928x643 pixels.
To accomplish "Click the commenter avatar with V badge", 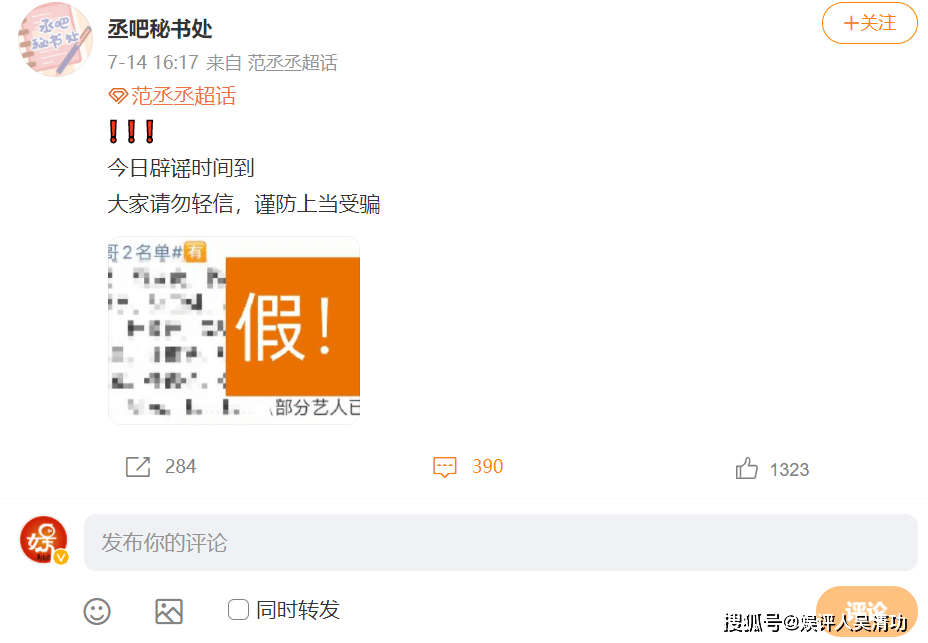I will point(44,540).
